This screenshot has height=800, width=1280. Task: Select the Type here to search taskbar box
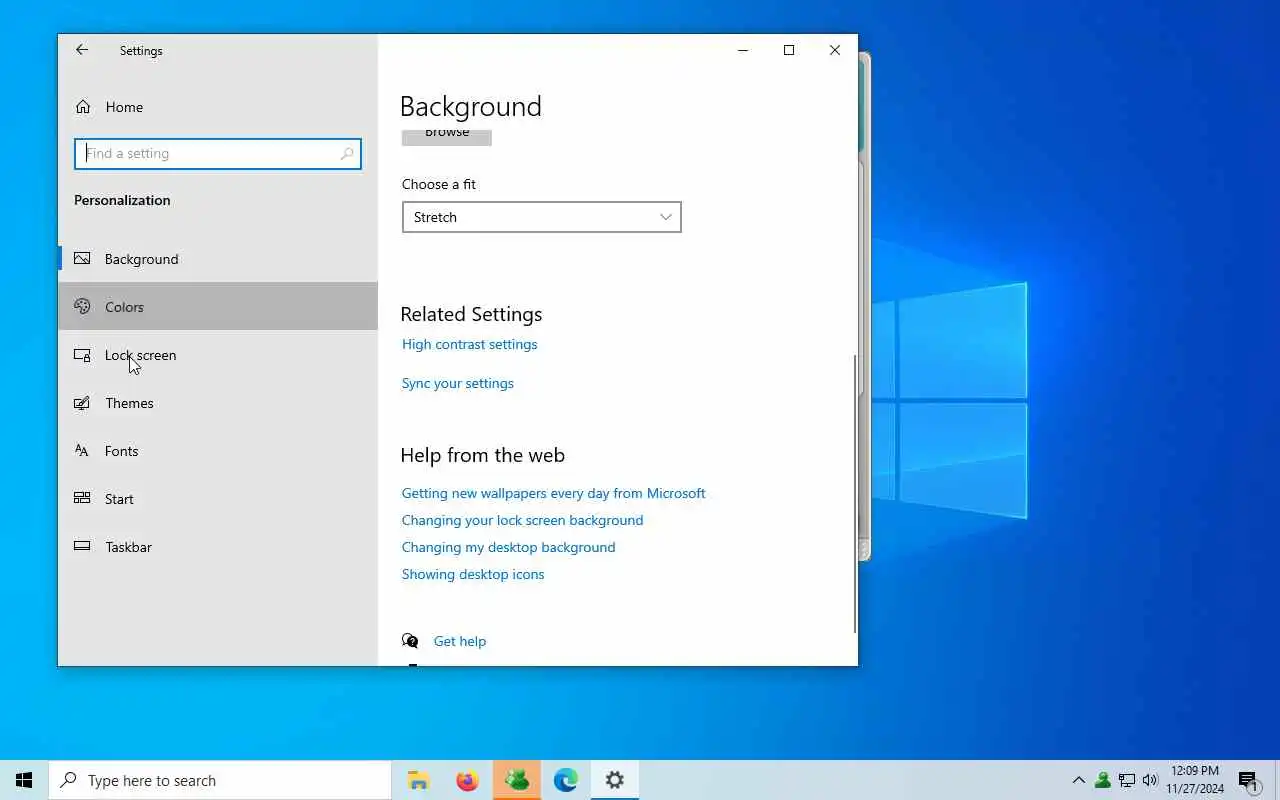tap(220, 780)
